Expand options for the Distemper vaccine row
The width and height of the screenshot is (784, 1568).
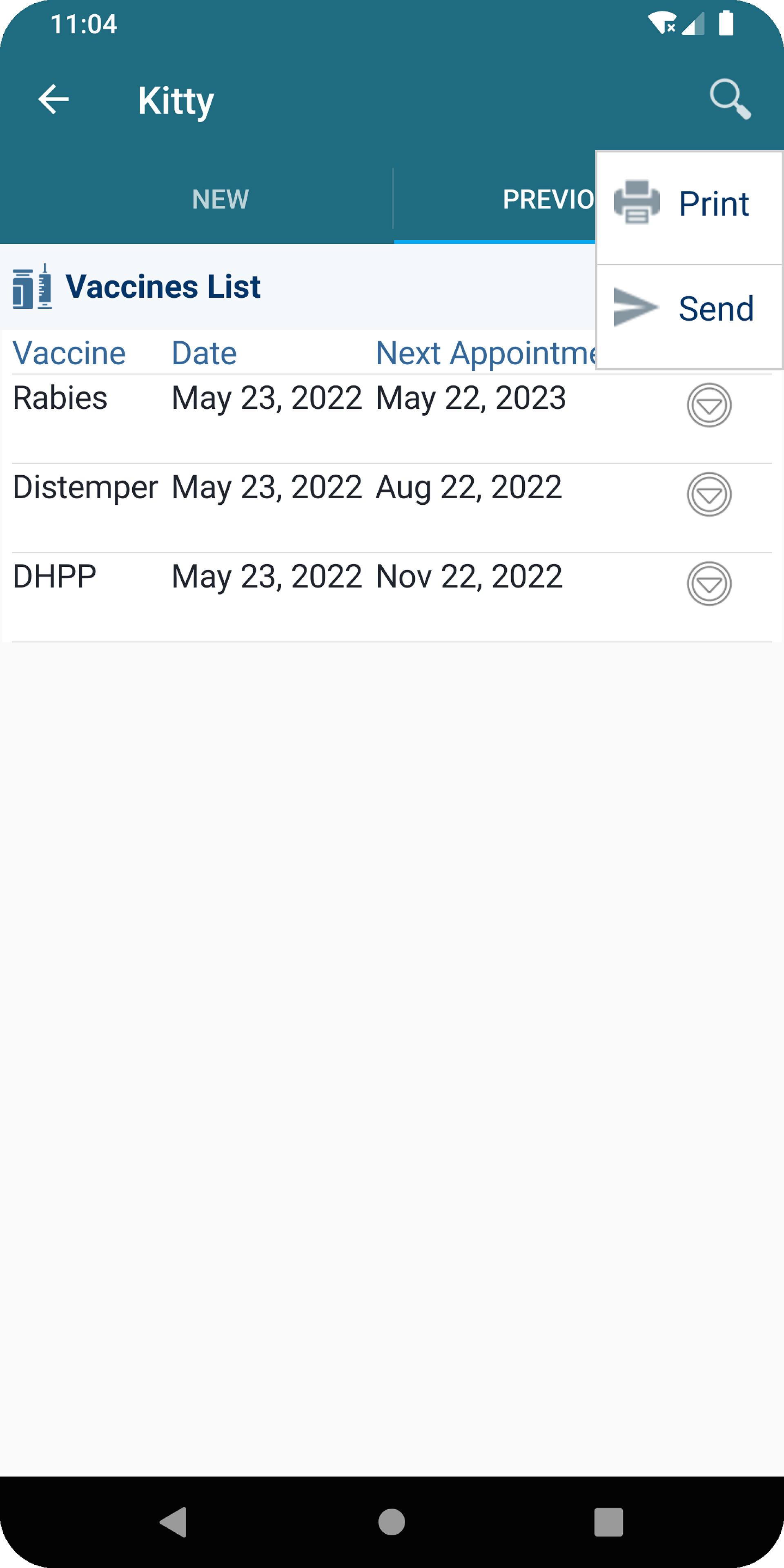(x=709, y=494)
